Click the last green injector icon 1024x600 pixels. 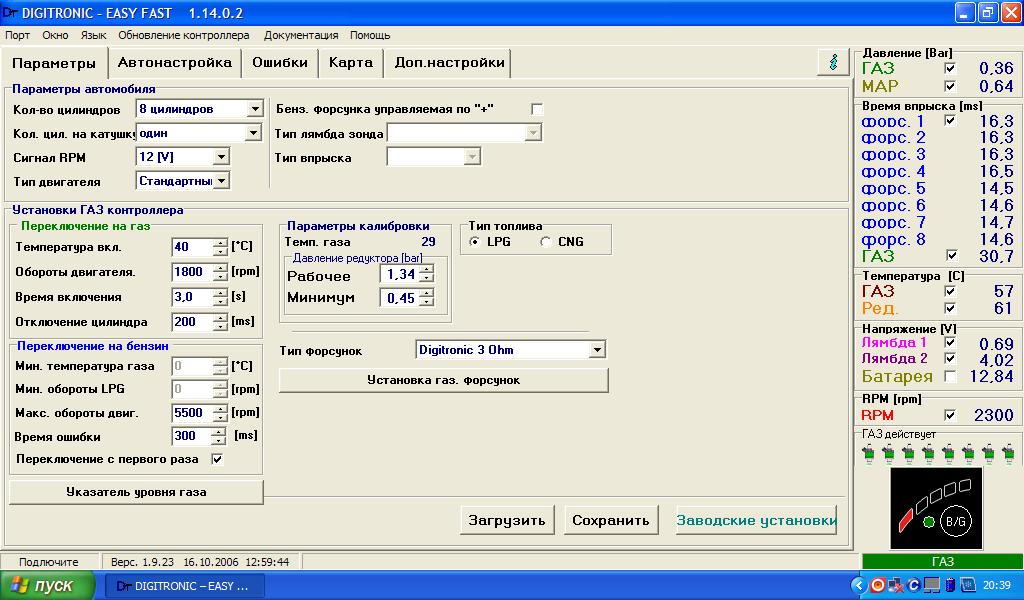click(1009, 455)
